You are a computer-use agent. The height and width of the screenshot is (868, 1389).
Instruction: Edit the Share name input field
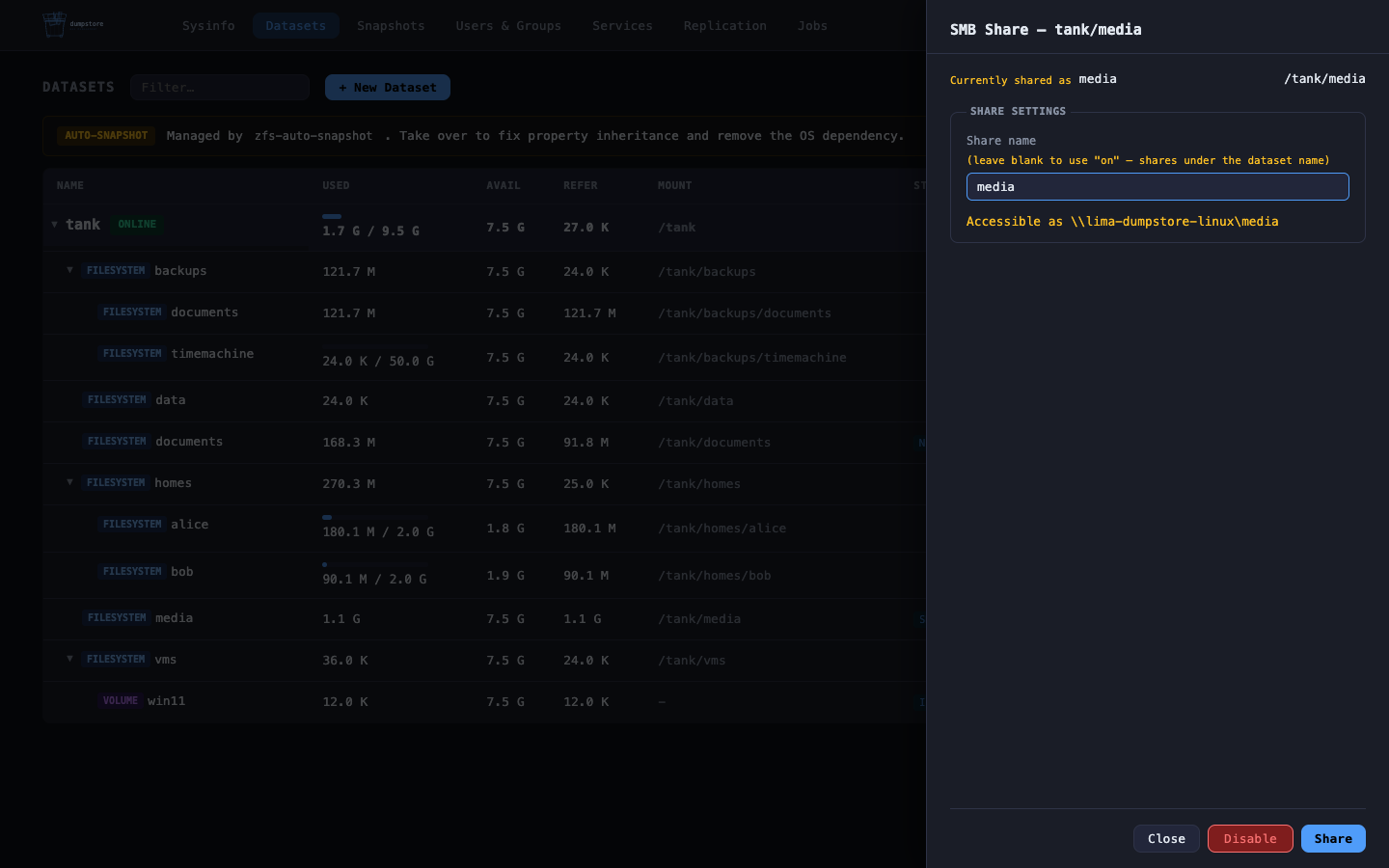(1157, 187)
